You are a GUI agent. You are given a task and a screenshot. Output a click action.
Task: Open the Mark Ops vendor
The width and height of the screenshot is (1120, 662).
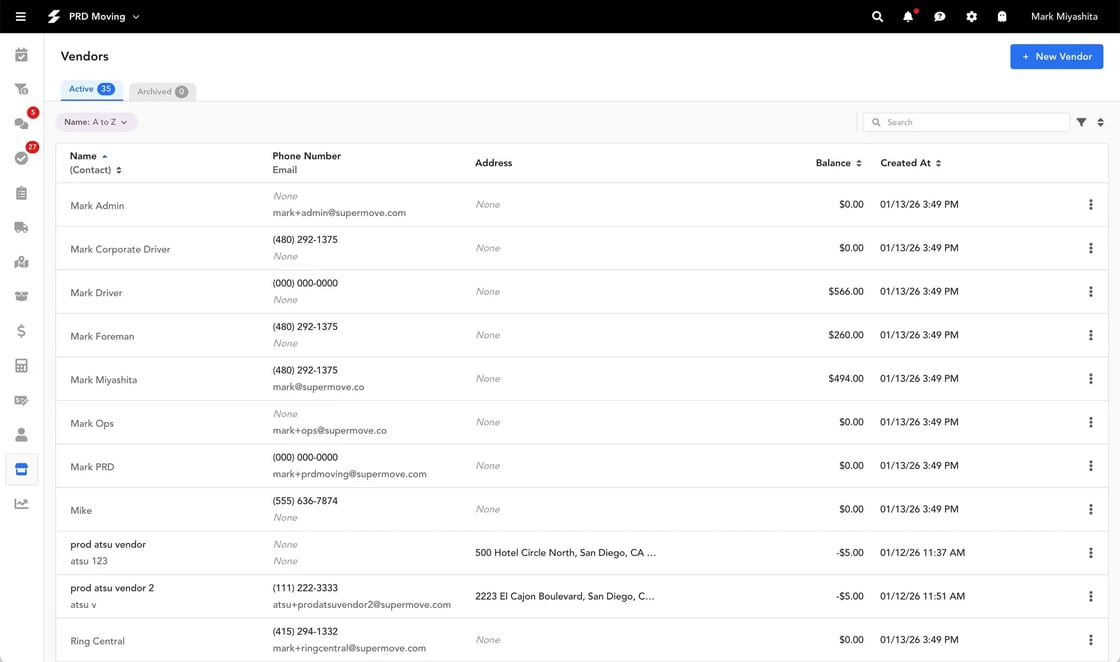(x=92, y=423)
